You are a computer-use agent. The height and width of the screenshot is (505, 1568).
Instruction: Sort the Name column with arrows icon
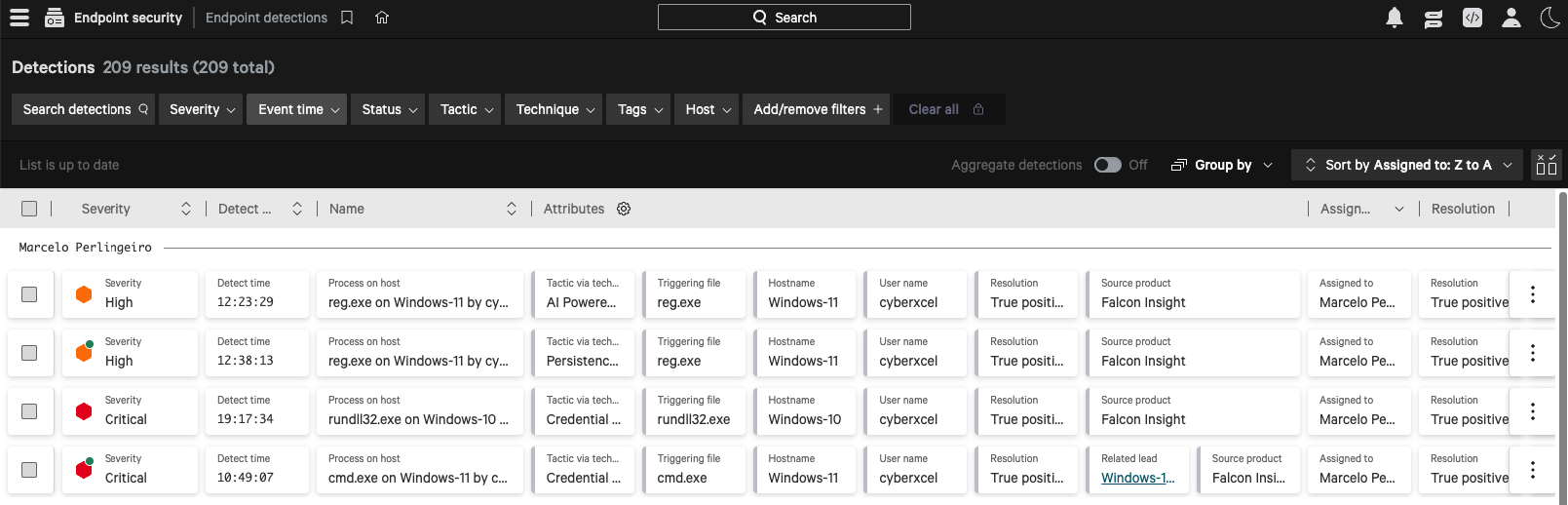coord(512,209)
